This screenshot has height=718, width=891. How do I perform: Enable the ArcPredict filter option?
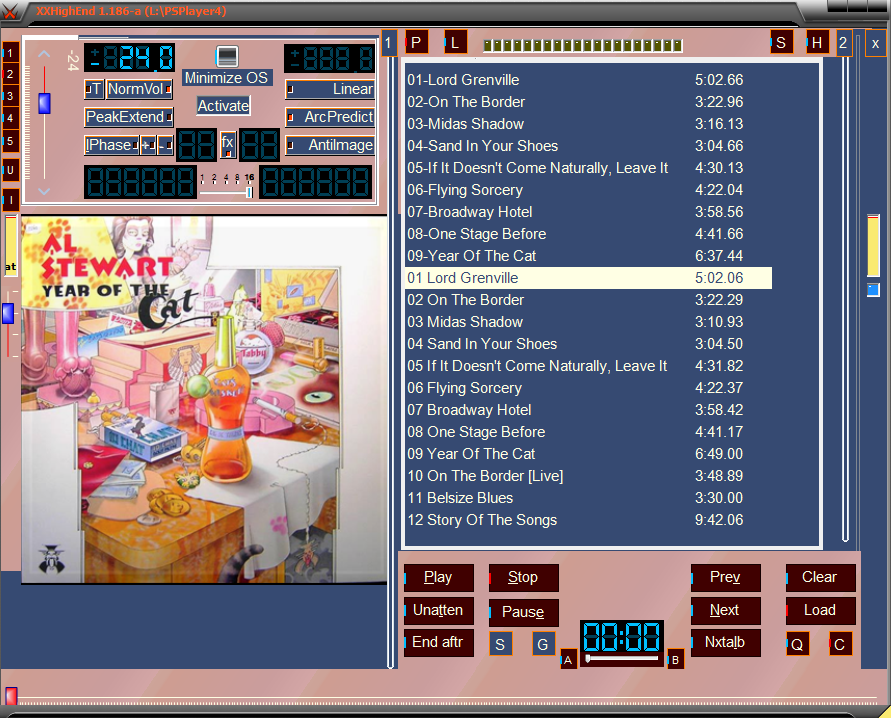[x=330, y=117]
